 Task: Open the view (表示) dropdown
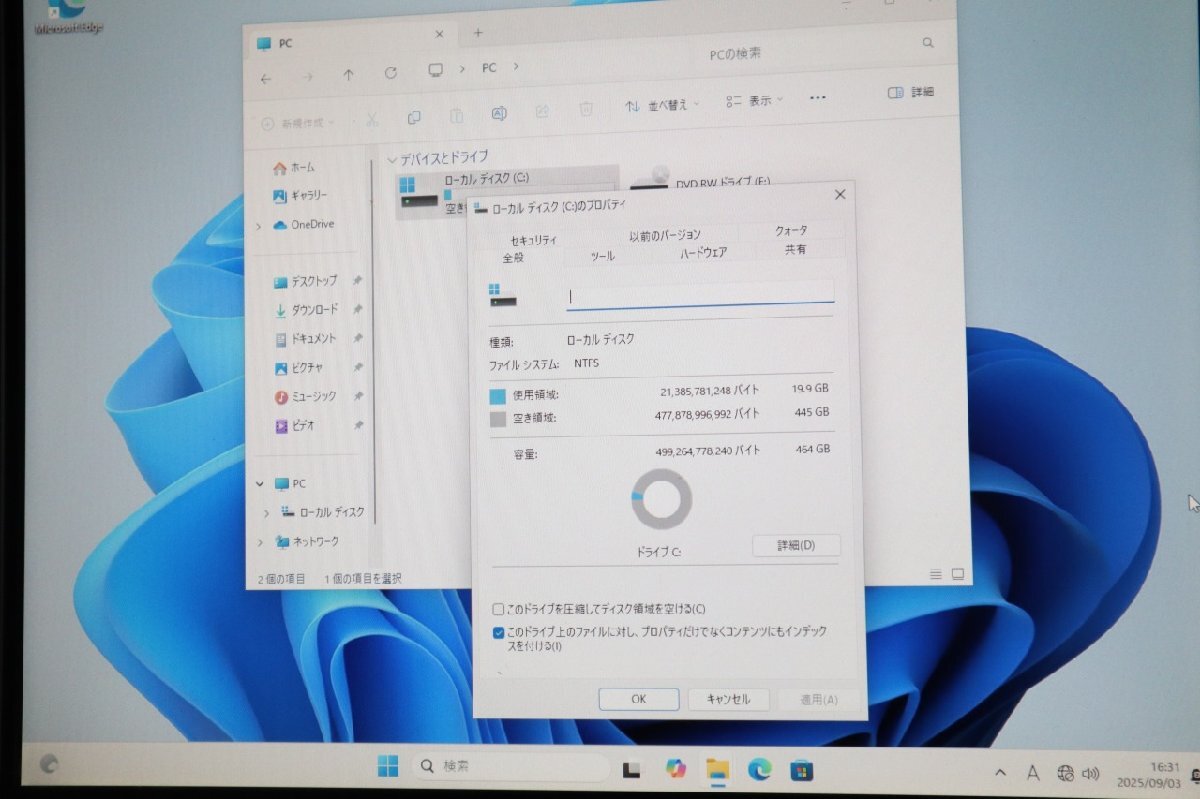(755, 101)
